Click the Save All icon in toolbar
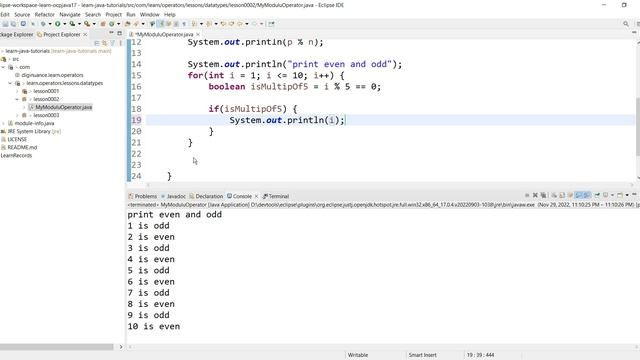 (13, 24)
